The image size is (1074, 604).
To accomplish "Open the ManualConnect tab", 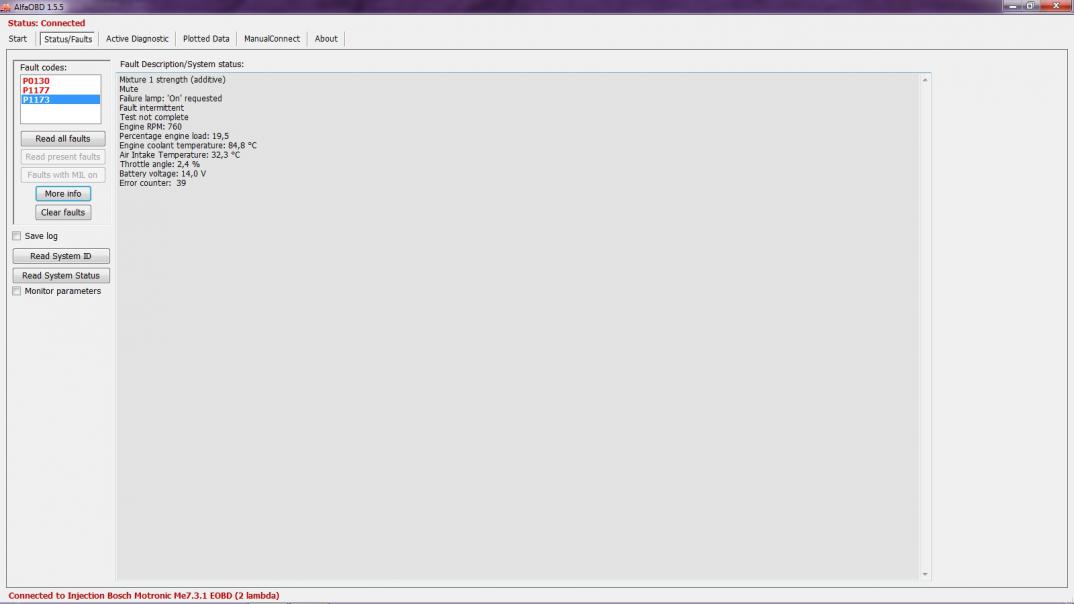I will click(272, 39).
